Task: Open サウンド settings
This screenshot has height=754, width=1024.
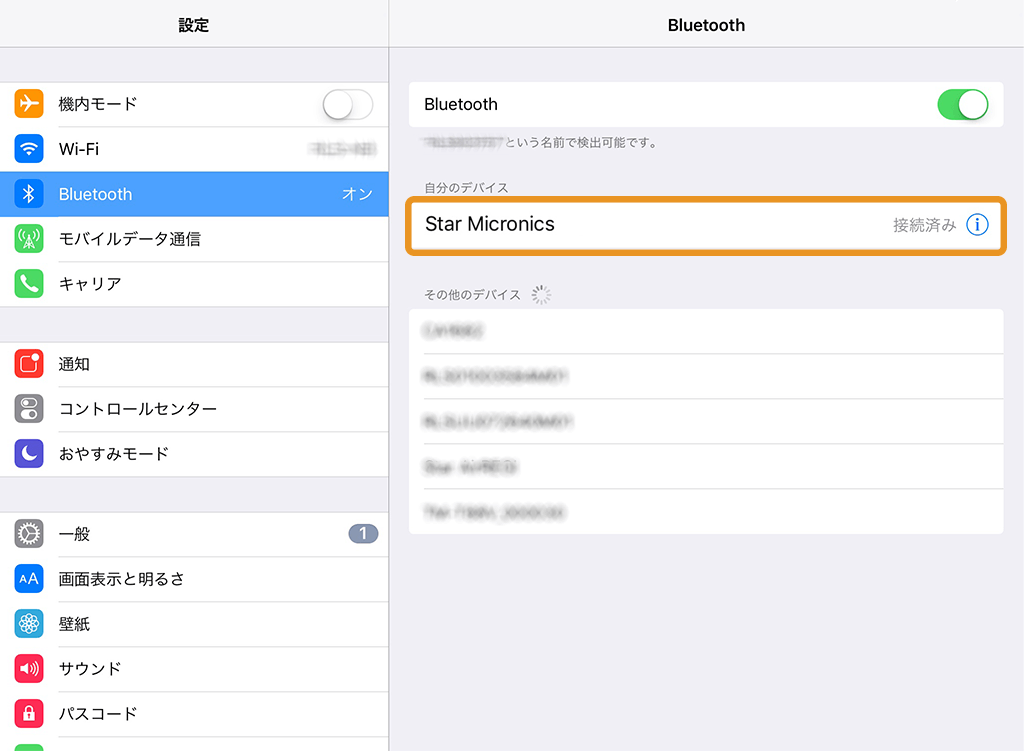Action: coord(194,668)
